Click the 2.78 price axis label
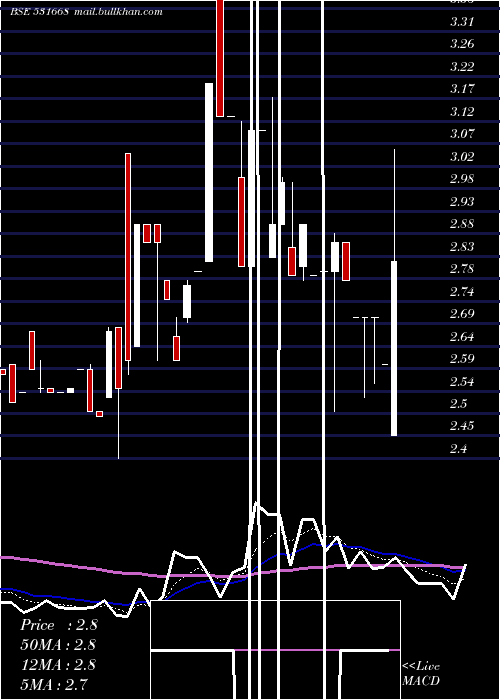The width and height of the screenshot is (500, 700). click(x=462, y=269)
